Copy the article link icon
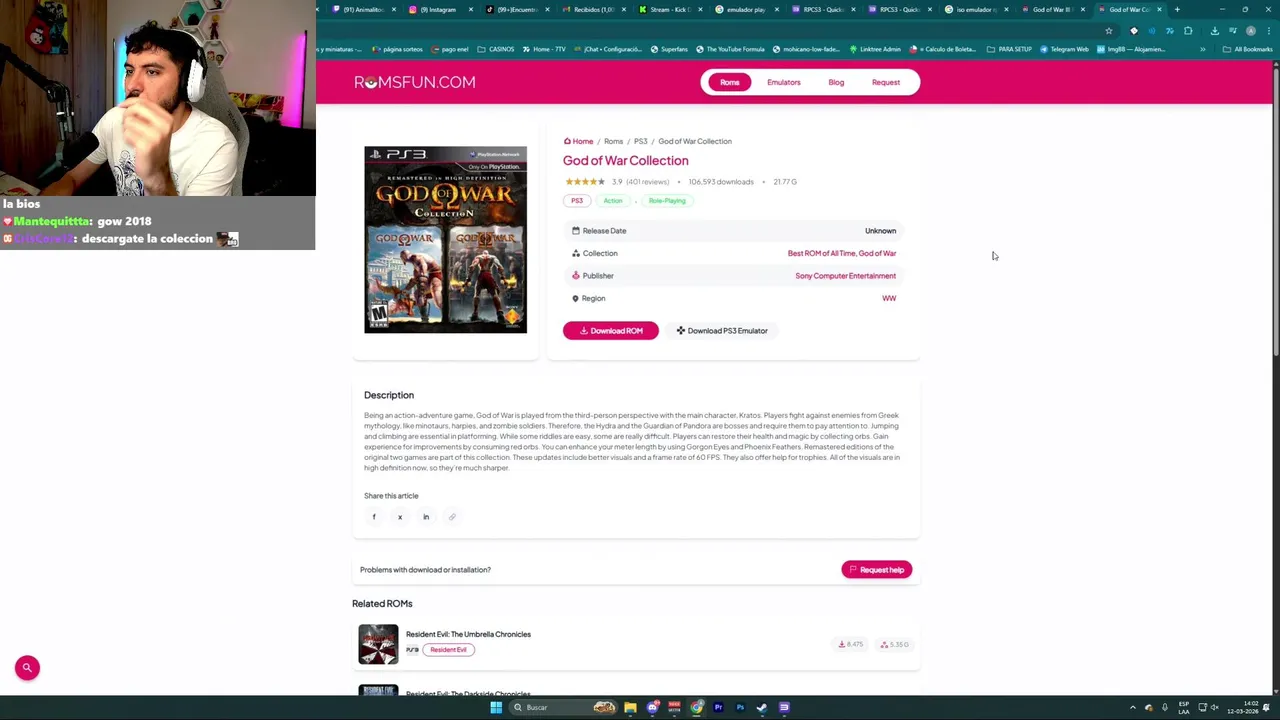Image resolution: width=1280 pixels, height=720 pixels. (452, 517)
